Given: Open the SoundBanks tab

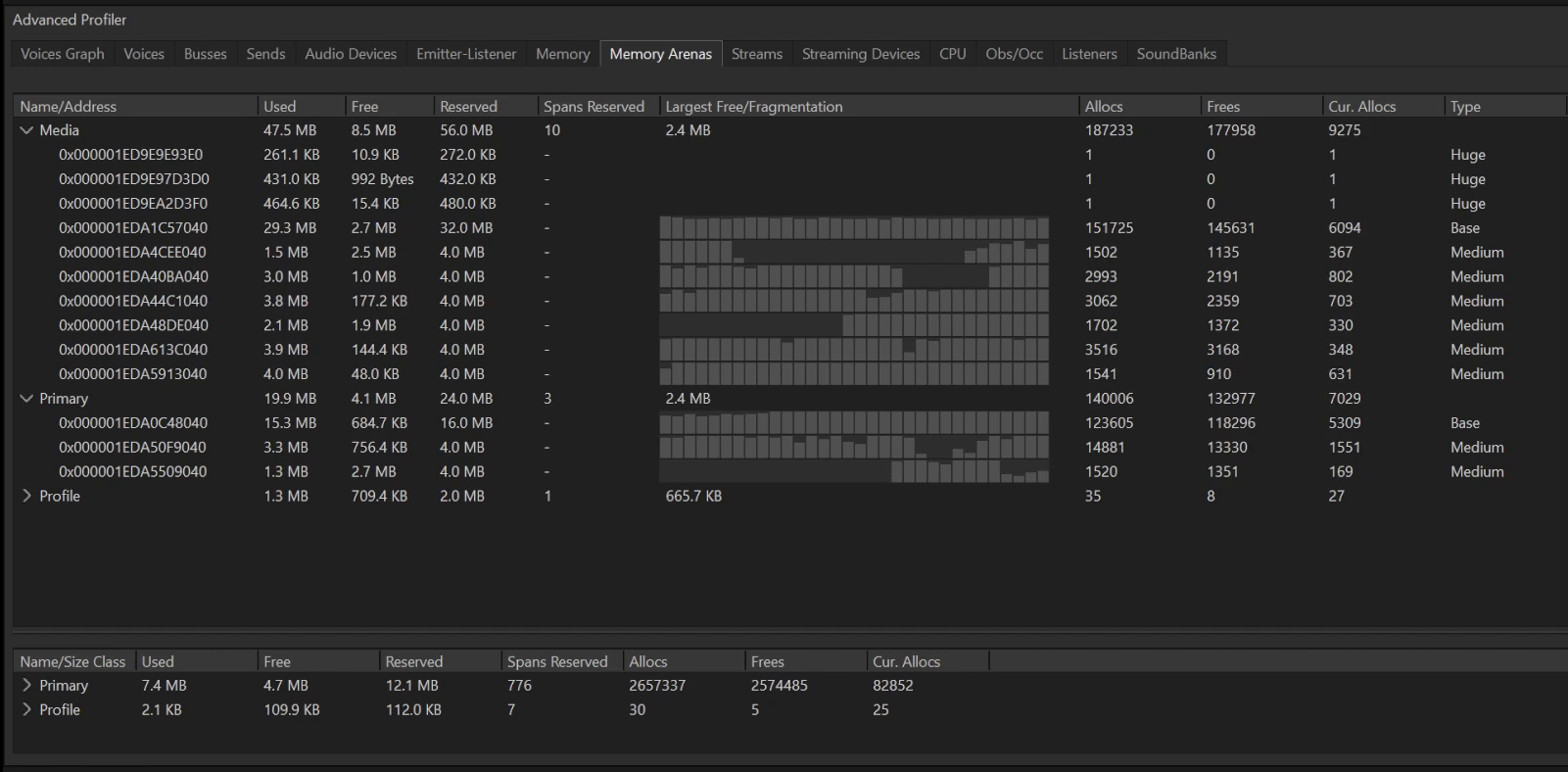Looking at the screenshot, I should [x=1175, y=54].
